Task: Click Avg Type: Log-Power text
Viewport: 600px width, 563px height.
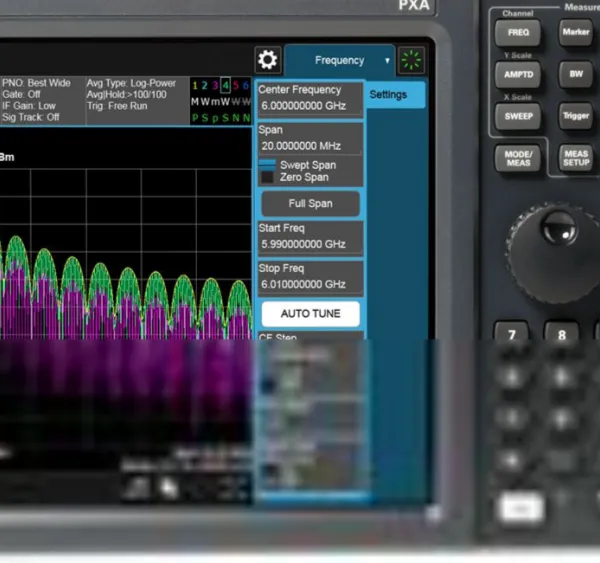Action: coord(131,83)
